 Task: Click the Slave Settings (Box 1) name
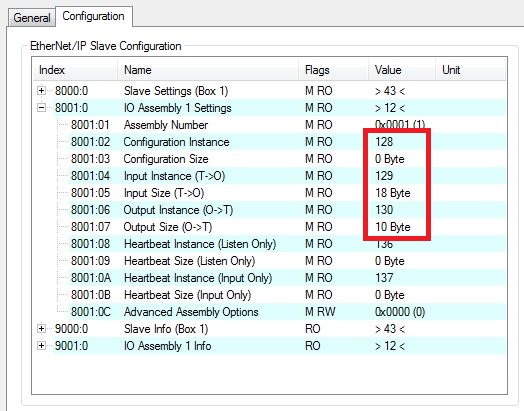click(x=176, y=91)
